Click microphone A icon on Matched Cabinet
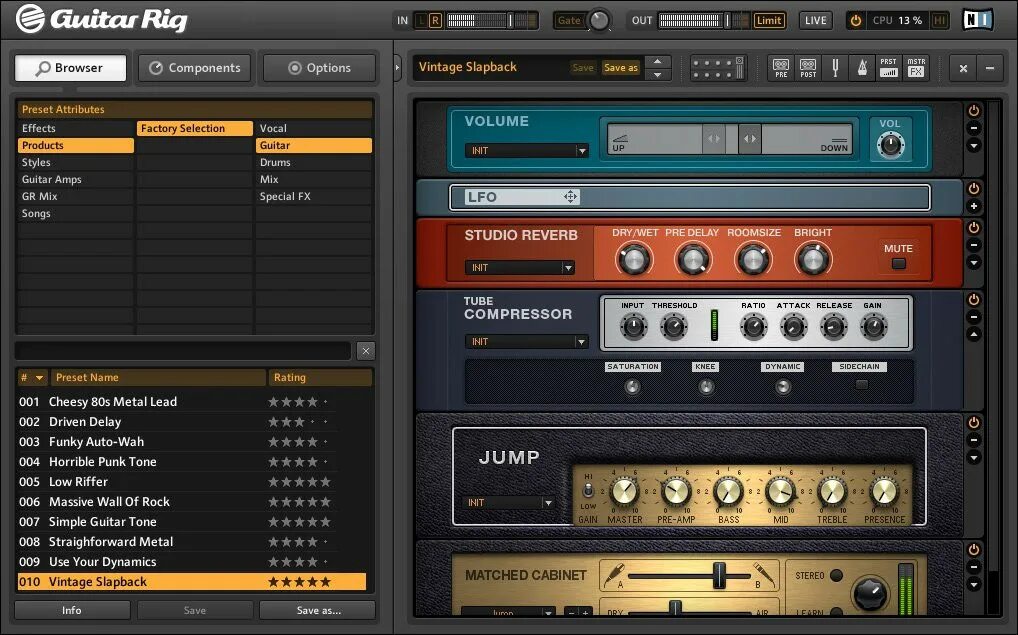 pos(614,575)
